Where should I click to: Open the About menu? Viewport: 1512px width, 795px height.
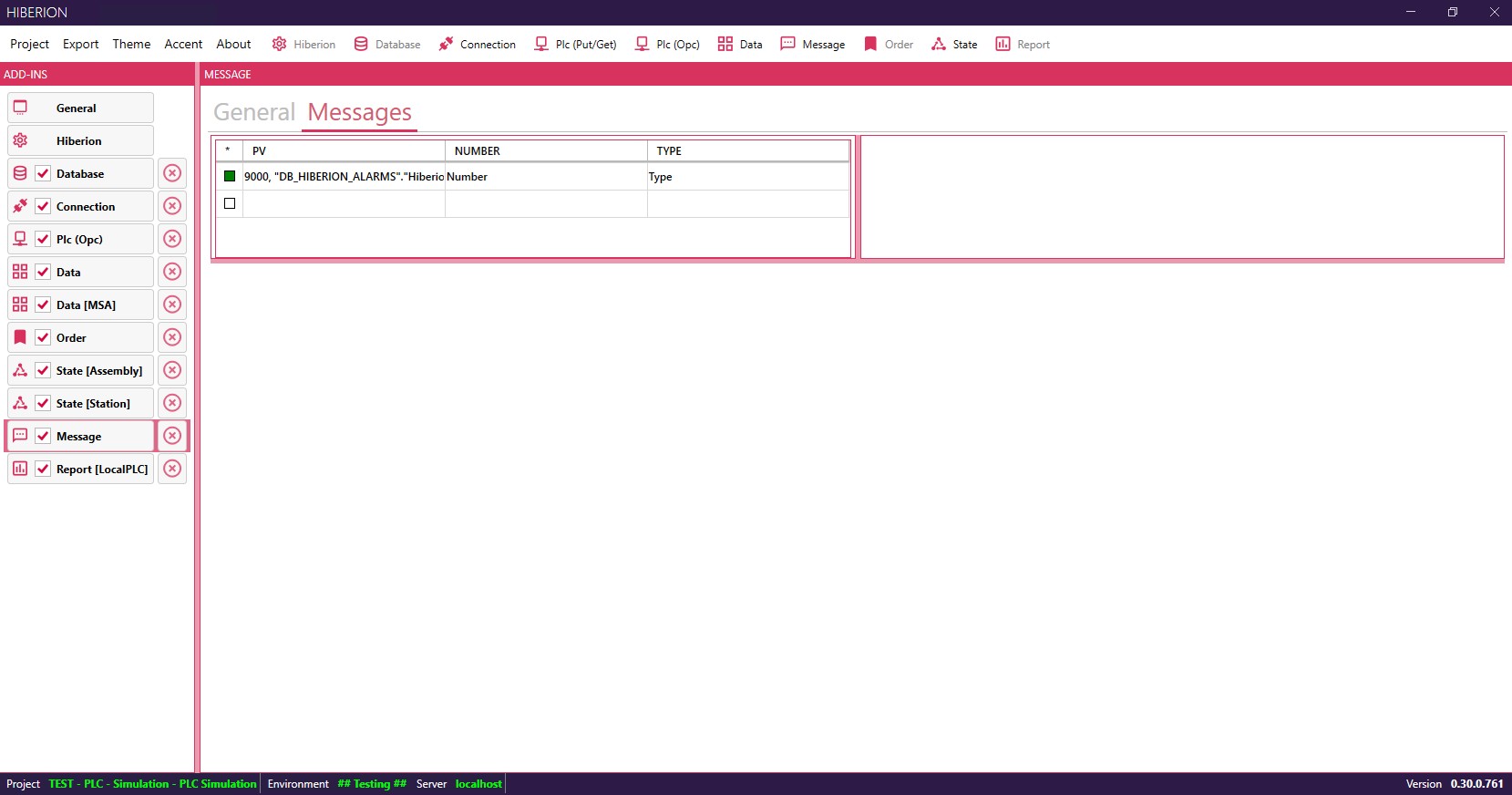pos(233,44)
